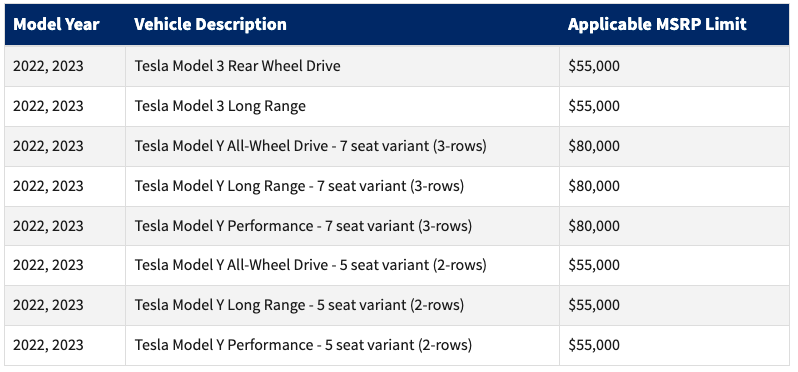The height and width of the screenshot is (372, 798).
Task: Click the Vehicle Description column header
Action: (210, 24)
